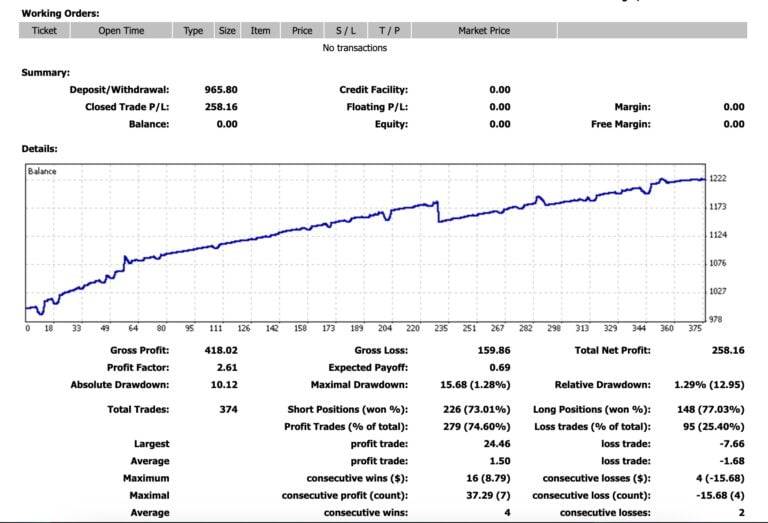Click the Size column header
The height and width of the screenshot is (523, 768).
(x=228, y=31)
